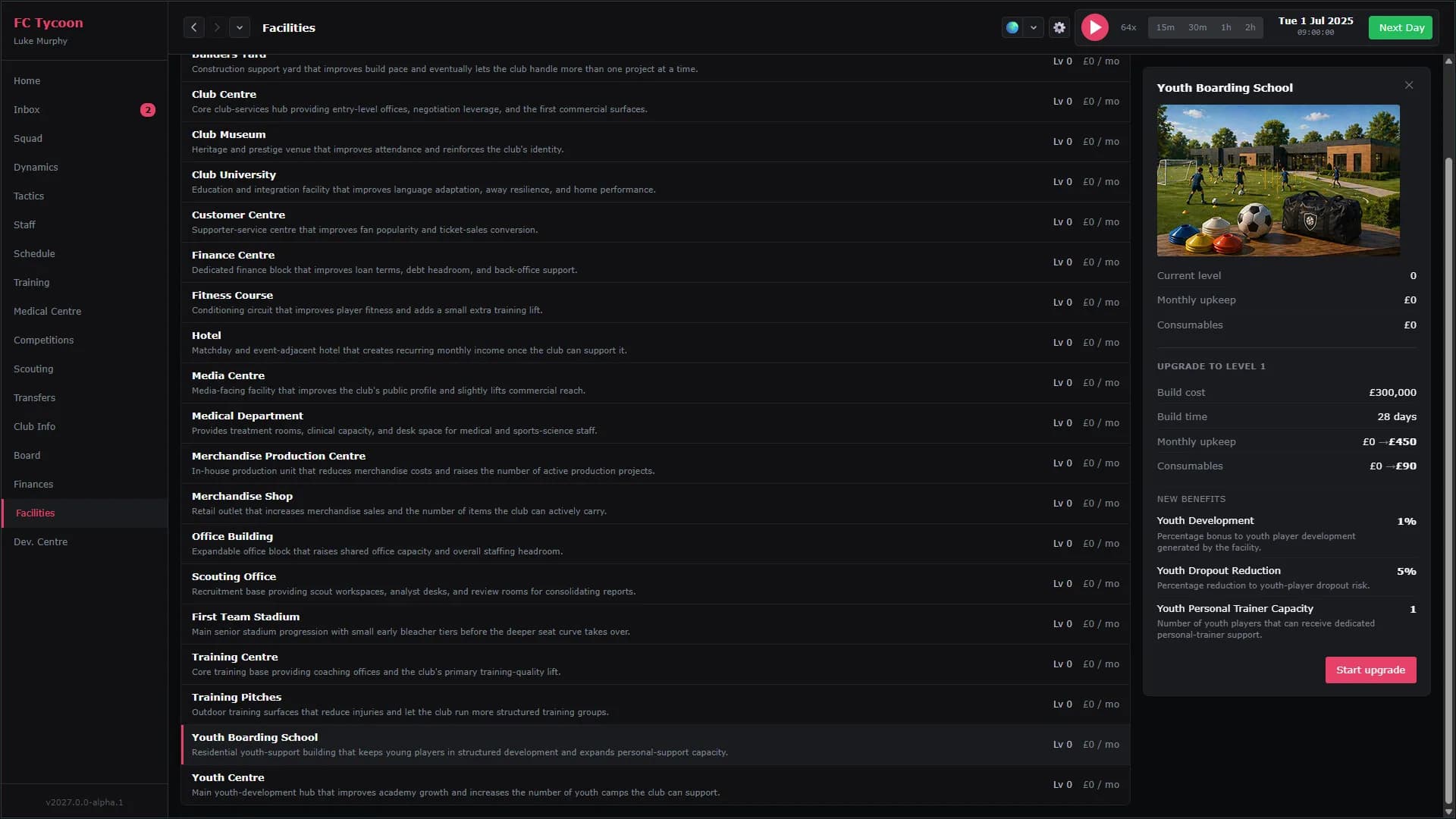Click the Youth Boarding School image
This screenshot has height=819, width=1456.
[1279, 180]
